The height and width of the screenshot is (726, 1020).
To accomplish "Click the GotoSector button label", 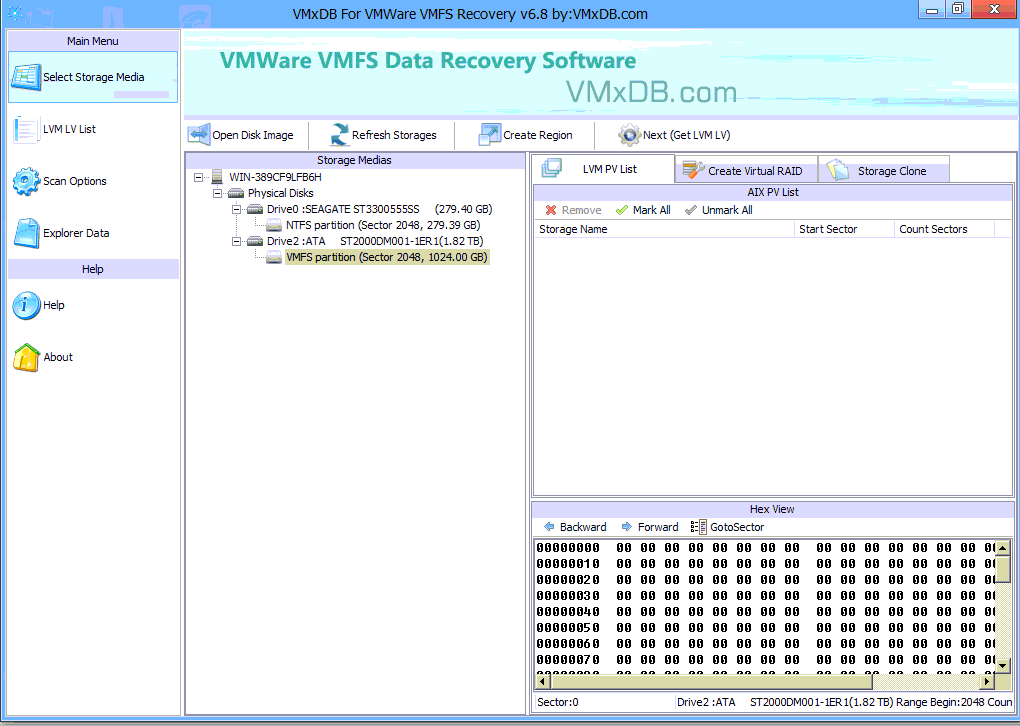I will pyautogui.click(x=737, y=527).
